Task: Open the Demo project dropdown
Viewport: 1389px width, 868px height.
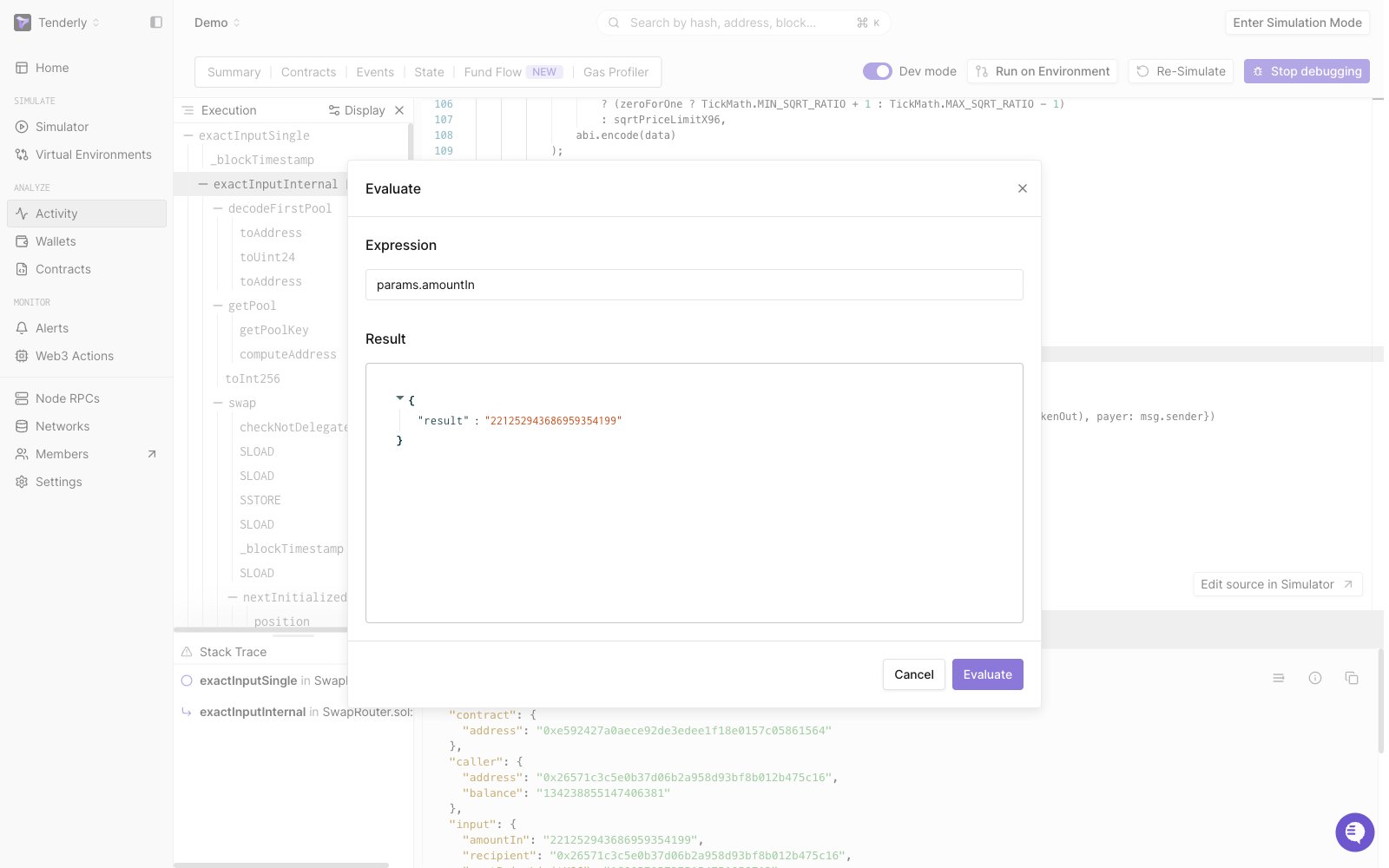Action: (217, 23)
